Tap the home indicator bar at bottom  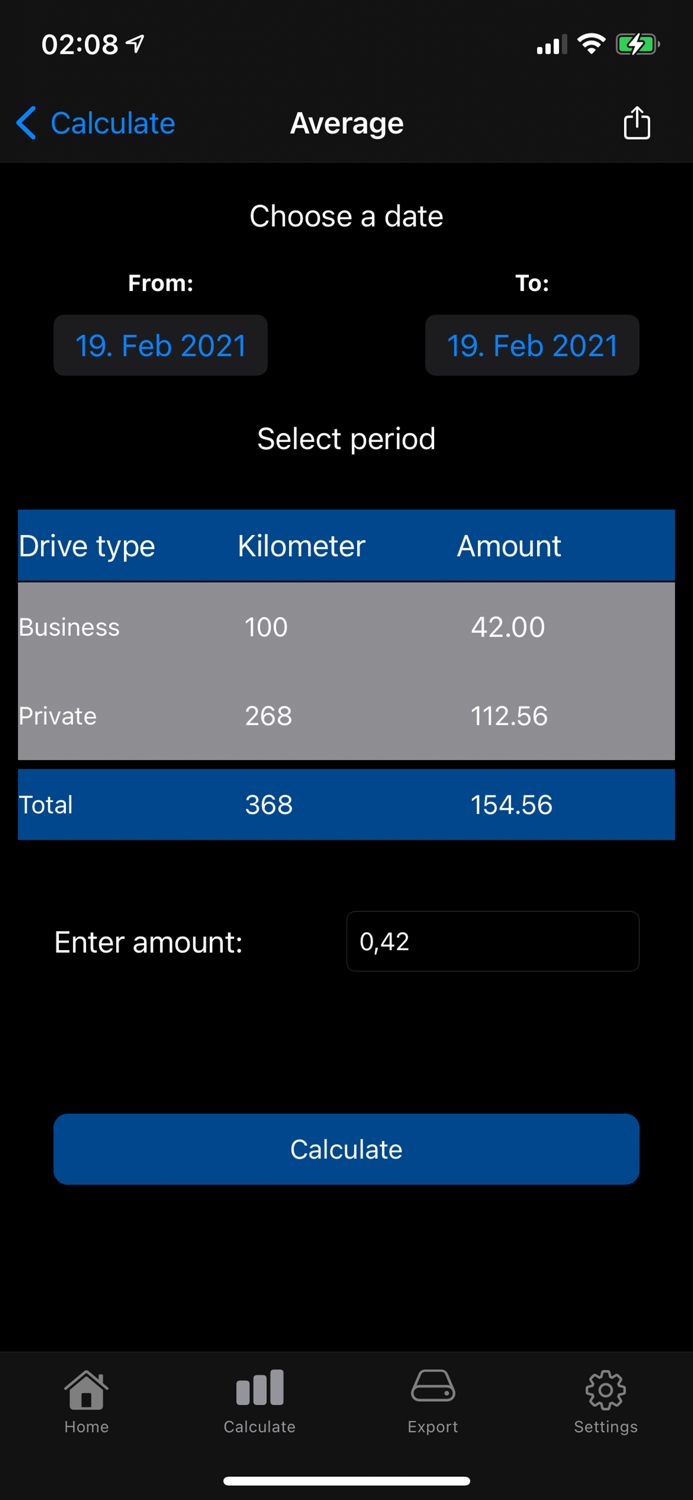pos(346,1481)
